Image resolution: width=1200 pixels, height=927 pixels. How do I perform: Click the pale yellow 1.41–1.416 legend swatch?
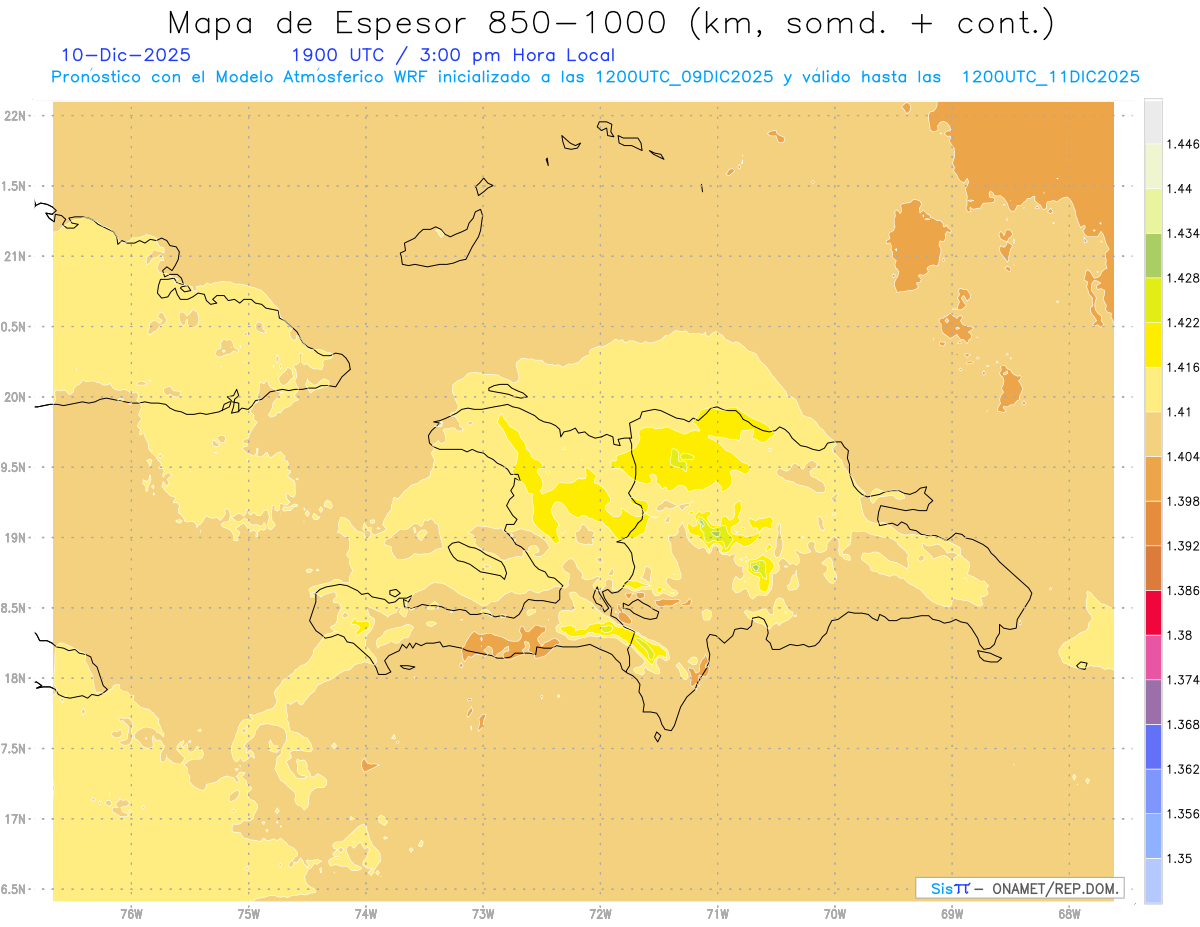pyautogui.click(x=1153, y=389)
